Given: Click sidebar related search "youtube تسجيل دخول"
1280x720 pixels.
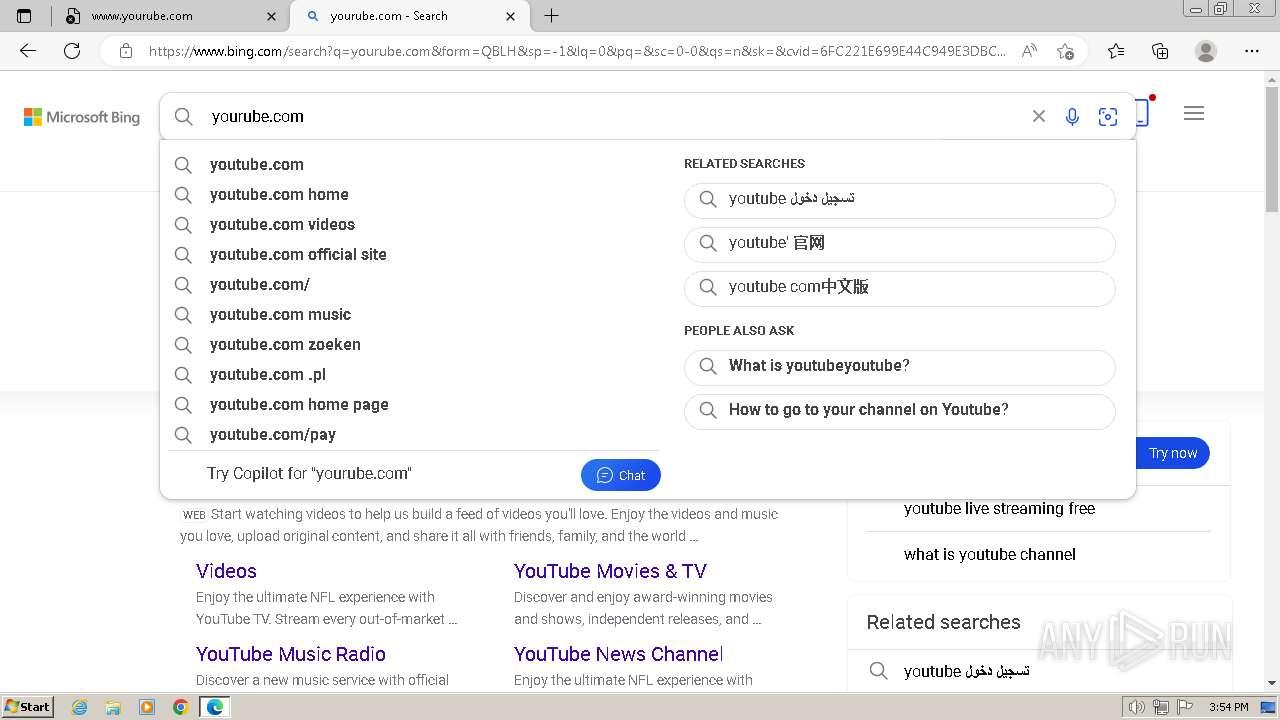Looking at the screenshot, I should tap(966, 671).
